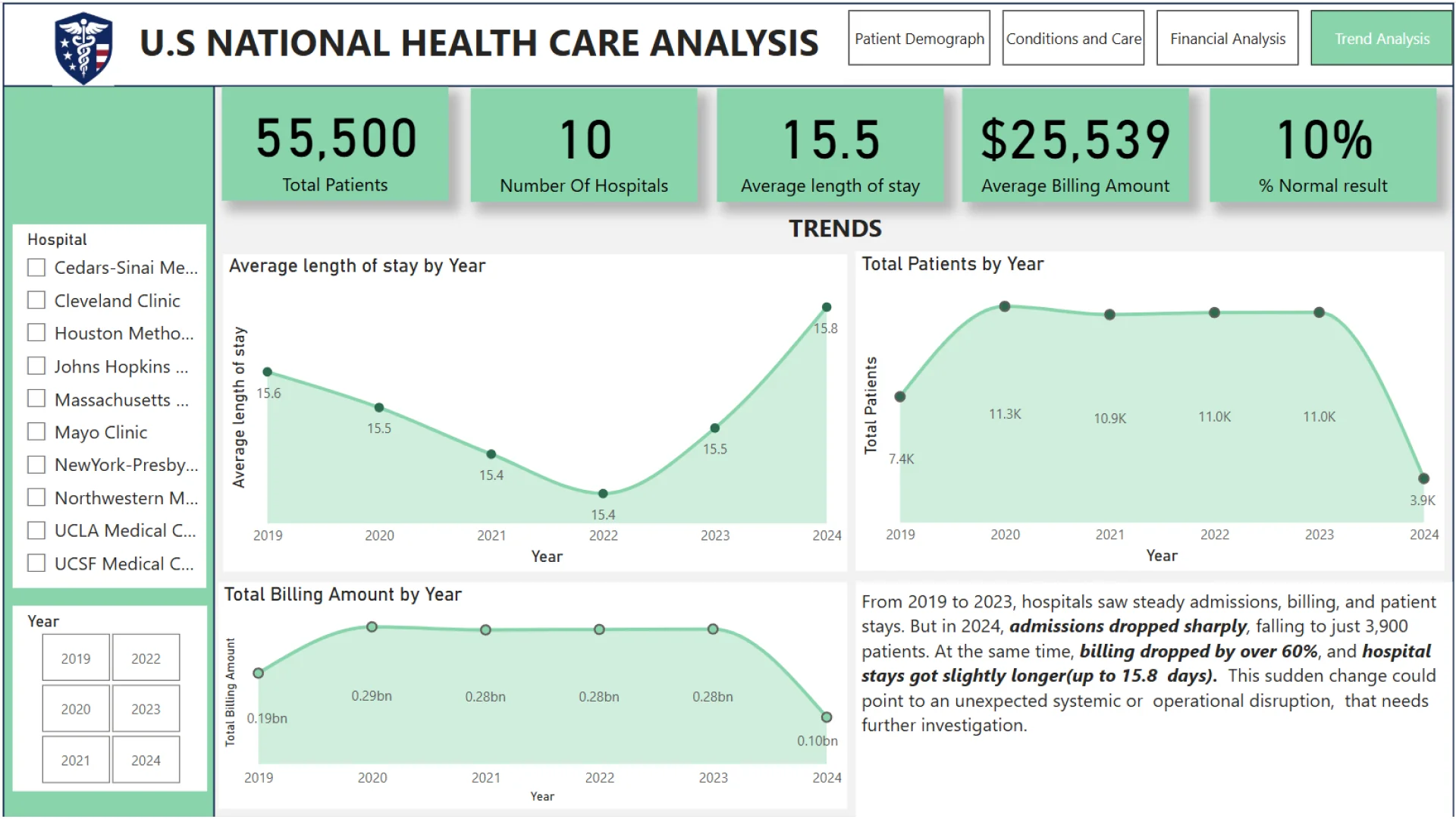Select the Trend Analysis button

tap(1382, 39)
